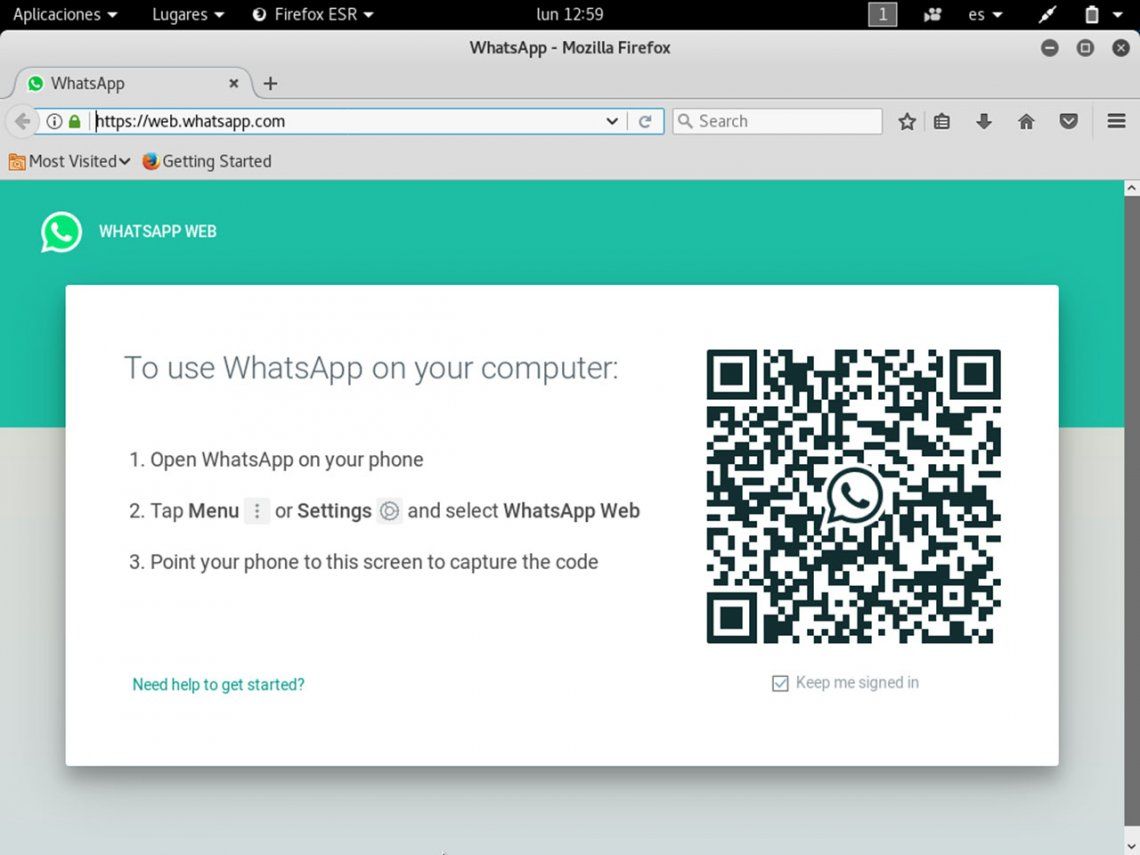Click the battery icon in top panel
This screenshot has width=1140, height=855.
tap(1091, 15)
